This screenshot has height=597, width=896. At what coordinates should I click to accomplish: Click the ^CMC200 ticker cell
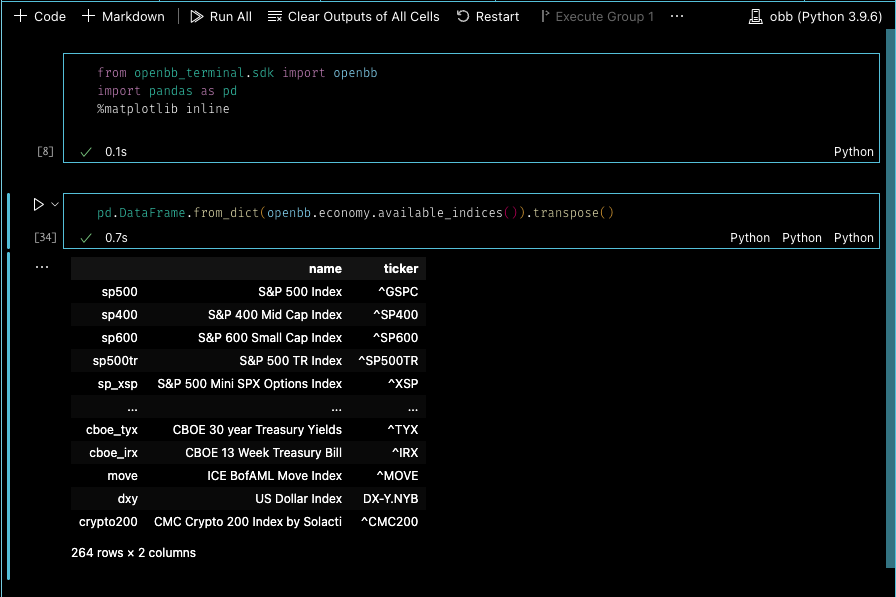coord(390,522)
